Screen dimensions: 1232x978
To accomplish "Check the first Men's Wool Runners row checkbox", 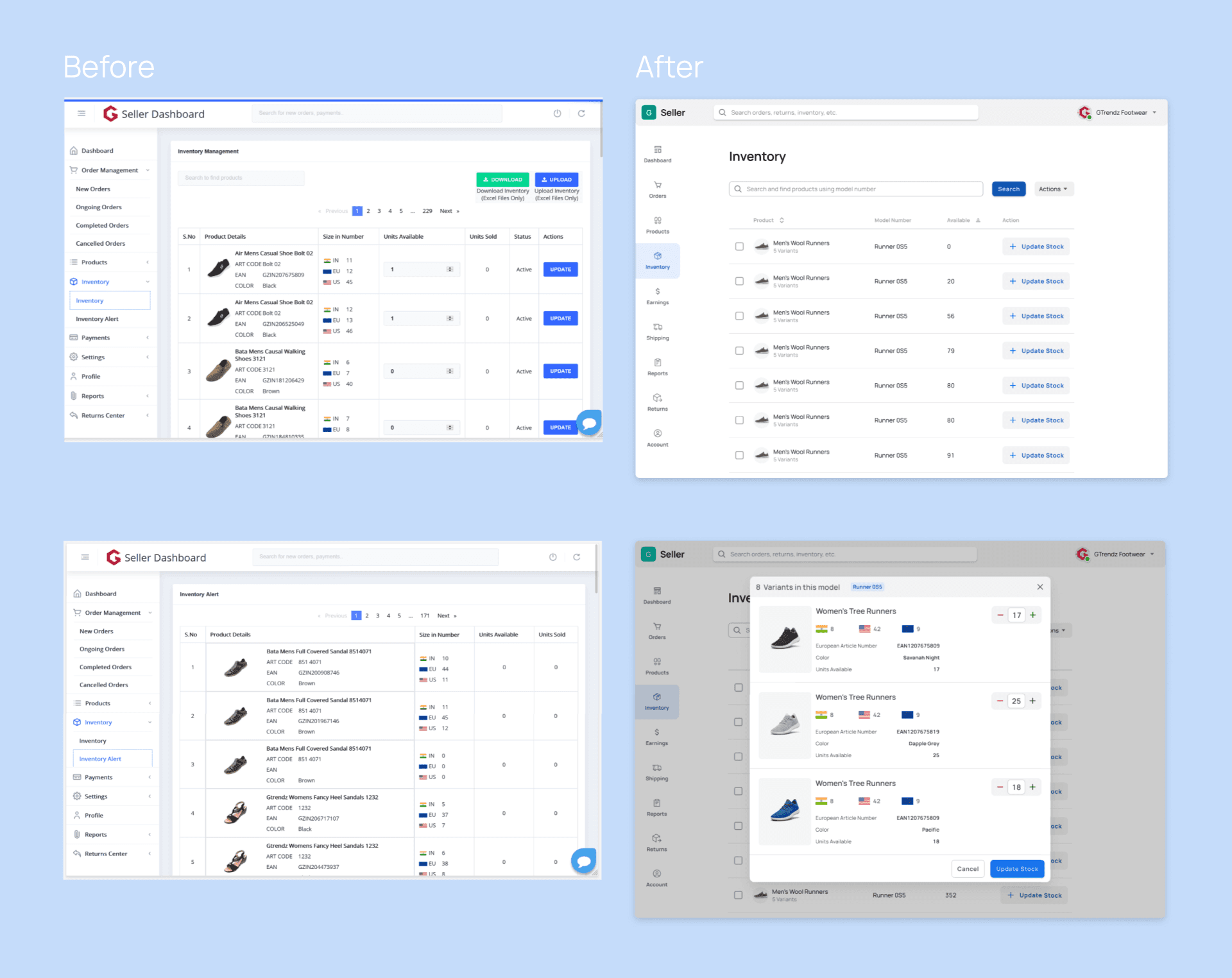I will [x=739, y=246].
